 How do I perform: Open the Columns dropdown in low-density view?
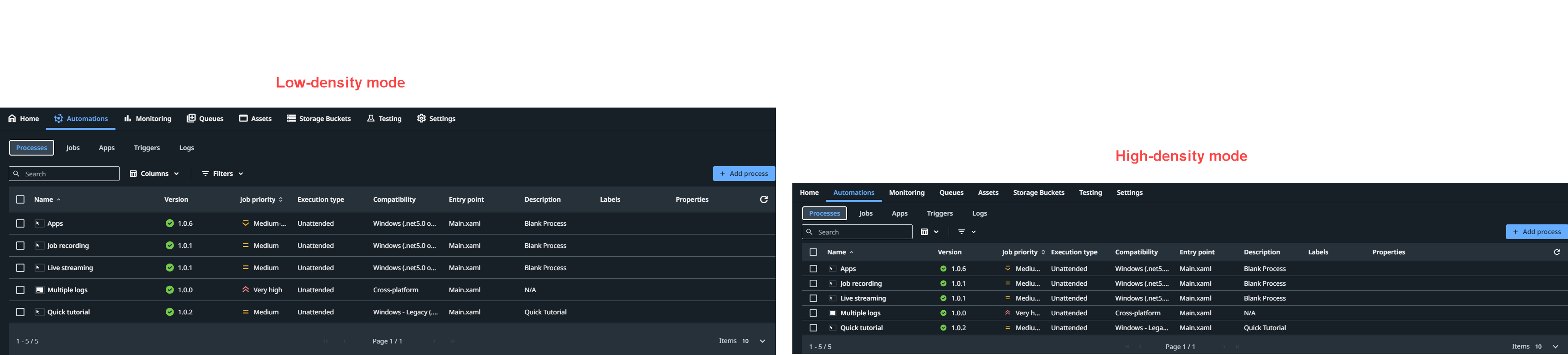tap(155, 174)
